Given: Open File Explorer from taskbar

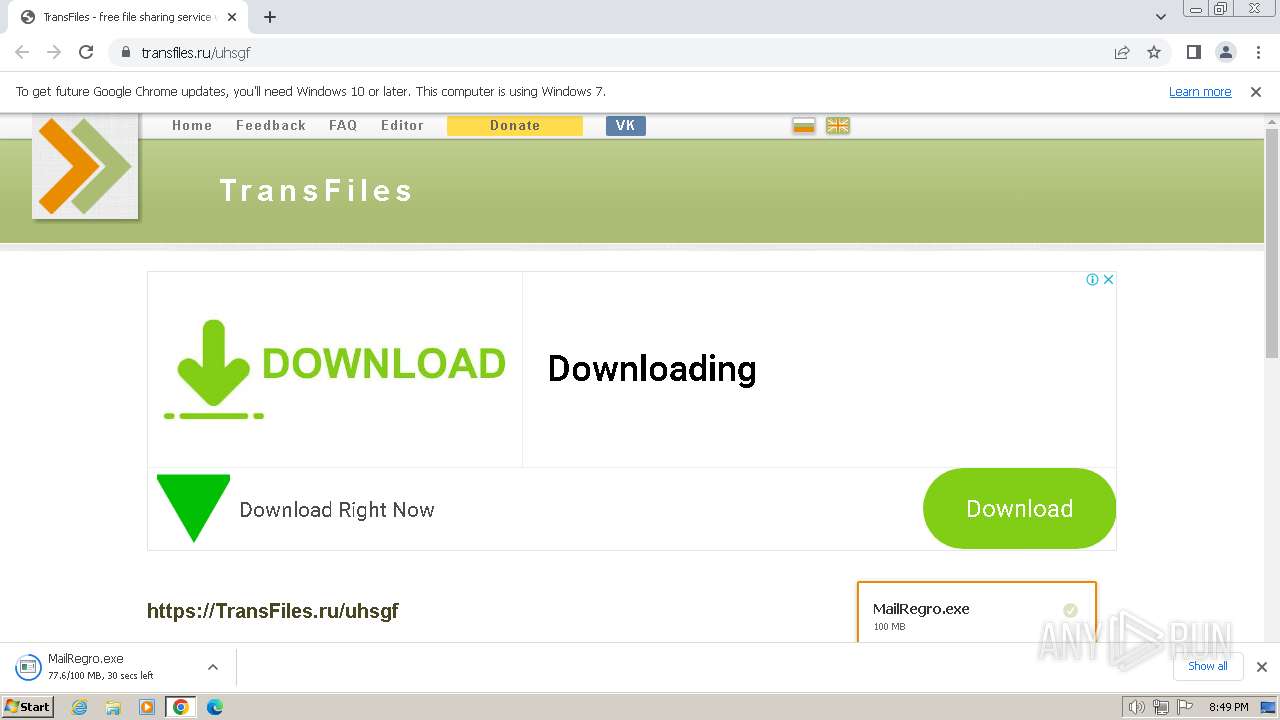Looking at the screenshot, I should click(x=113, y=707).
